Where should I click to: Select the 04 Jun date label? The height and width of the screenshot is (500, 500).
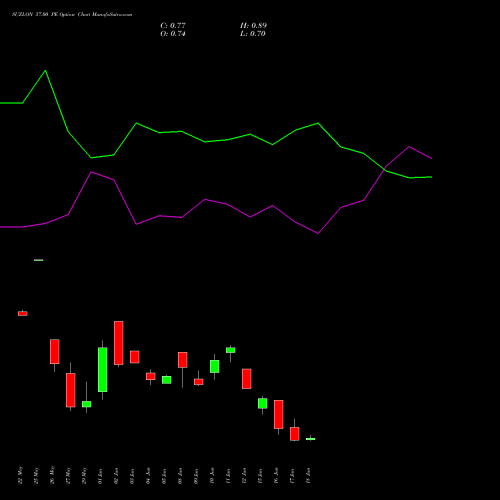click(x=149, y=476)
